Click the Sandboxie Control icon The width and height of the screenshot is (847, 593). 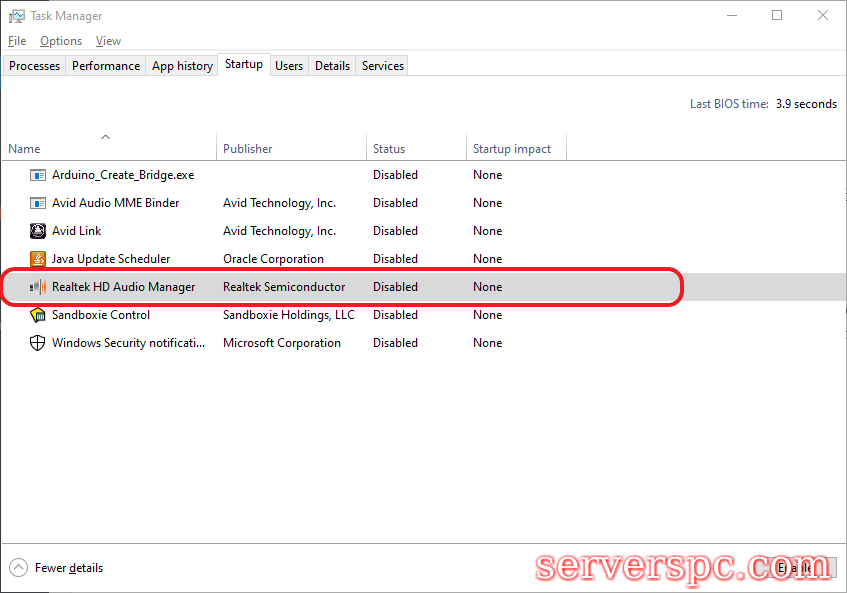38,315
